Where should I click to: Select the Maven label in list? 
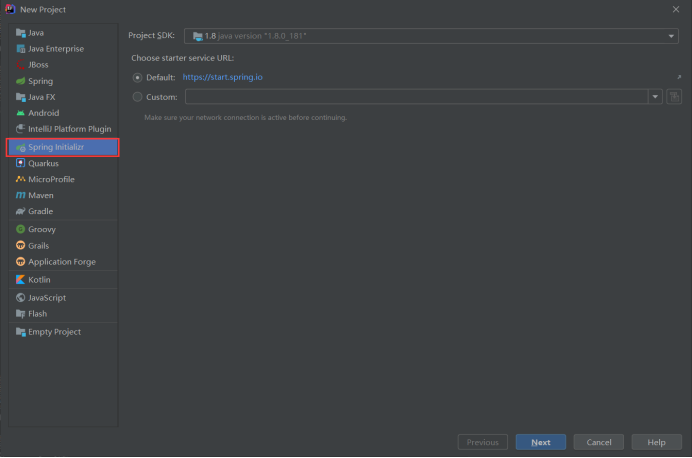point(41,195)
